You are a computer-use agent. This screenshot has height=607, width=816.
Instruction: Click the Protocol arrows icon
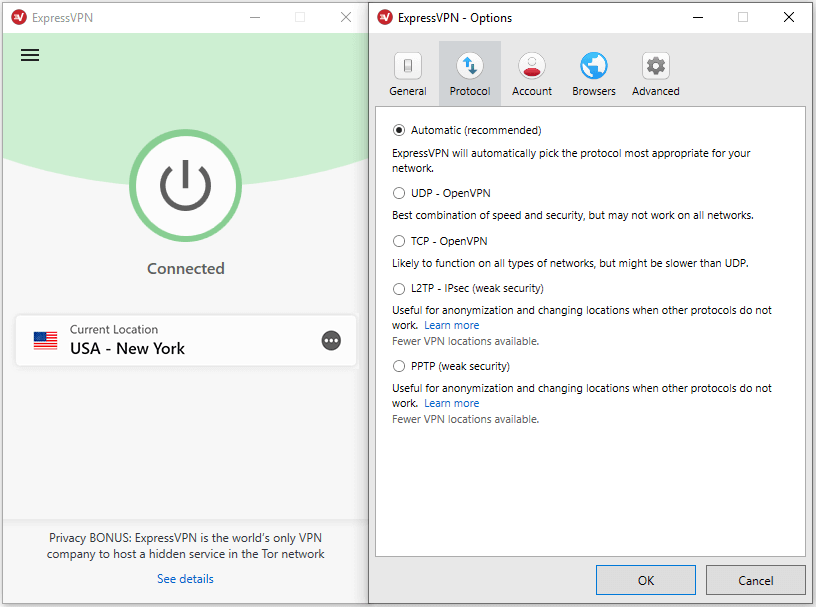[470, 66]
